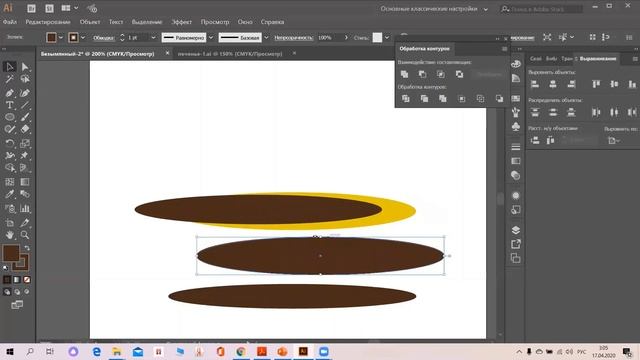Choose the Ellipse shape tool
640x360 pixels.
[x=10, y=117]
